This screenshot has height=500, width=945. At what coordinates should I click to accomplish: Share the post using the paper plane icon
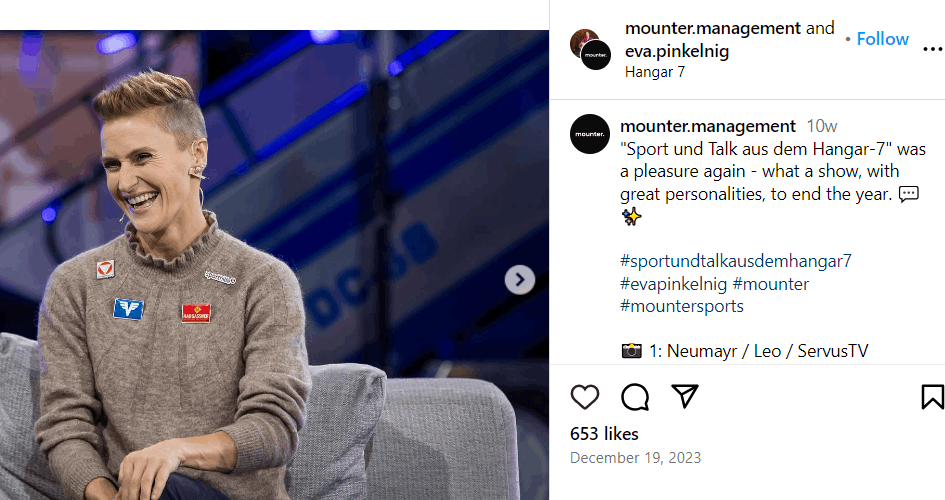click(x=685, y=396)
